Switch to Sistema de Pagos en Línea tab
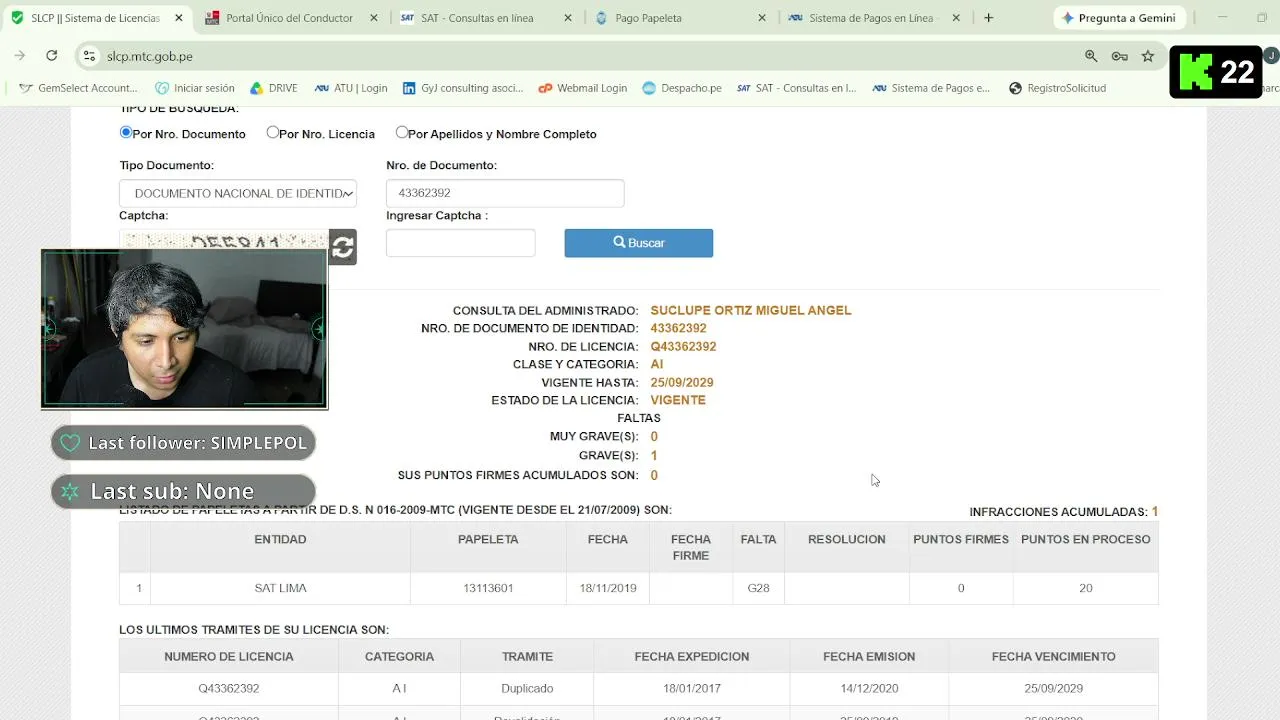Image resolution: width=1280 pixels, height=720 pixels. pos(874,18)
